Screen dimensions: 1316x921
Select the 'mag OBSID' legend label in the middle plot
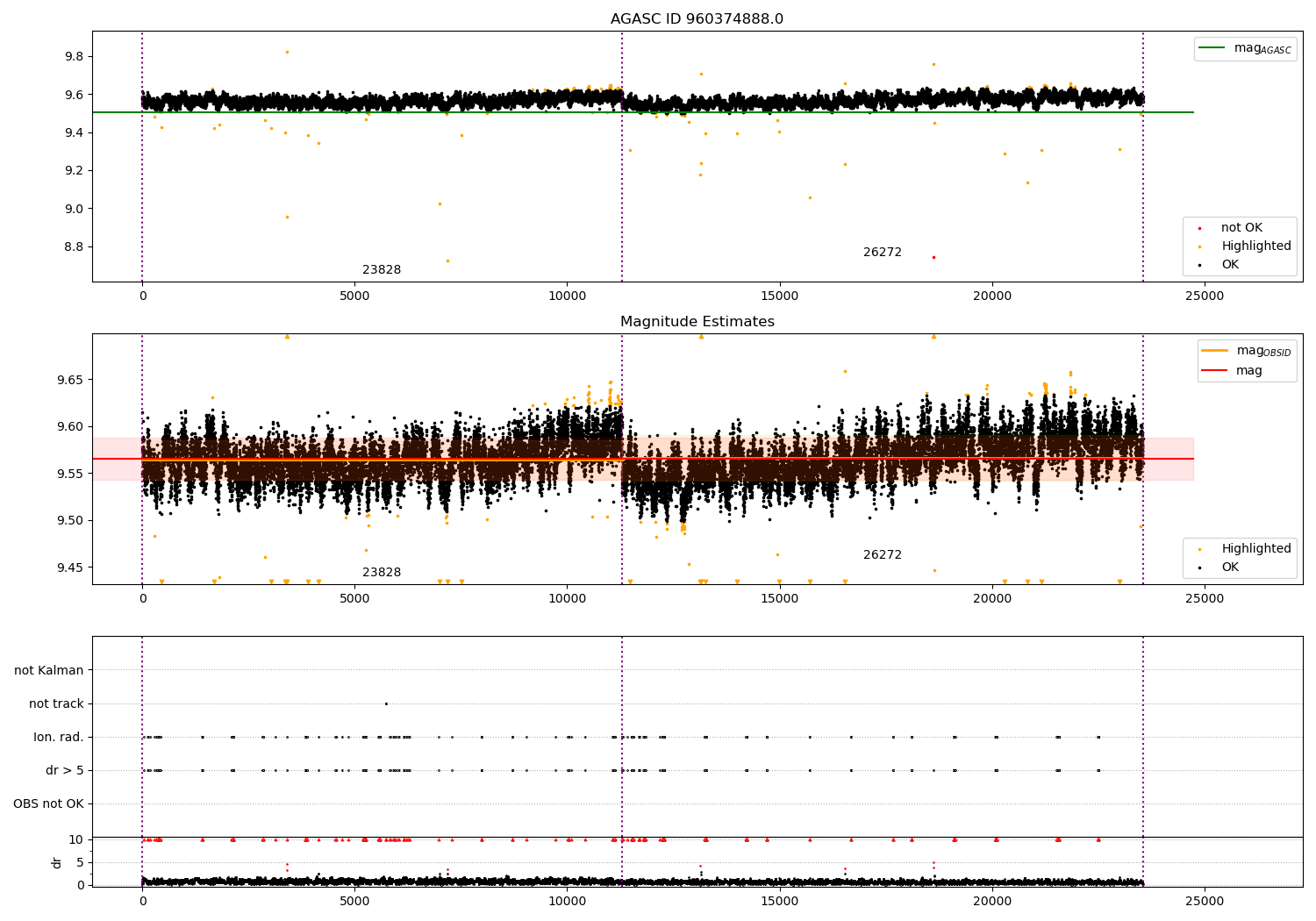(1263, 351)
